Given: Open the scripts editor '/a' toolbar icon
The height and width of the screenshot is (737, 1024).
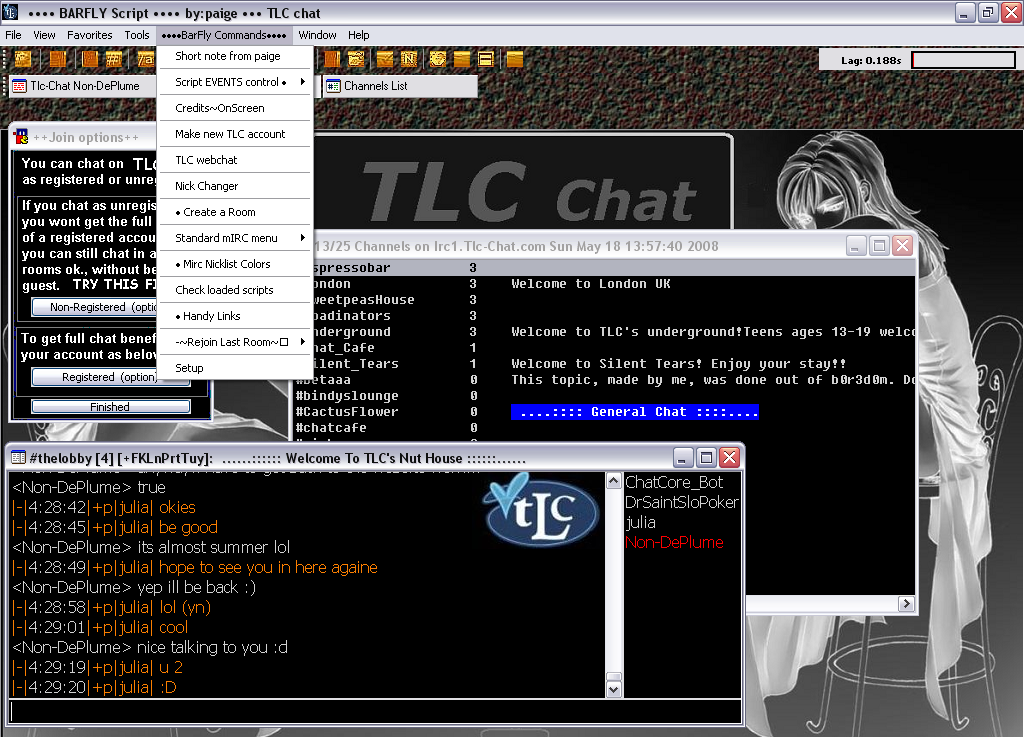Looking at the screenshot, I should coord(146,59).
